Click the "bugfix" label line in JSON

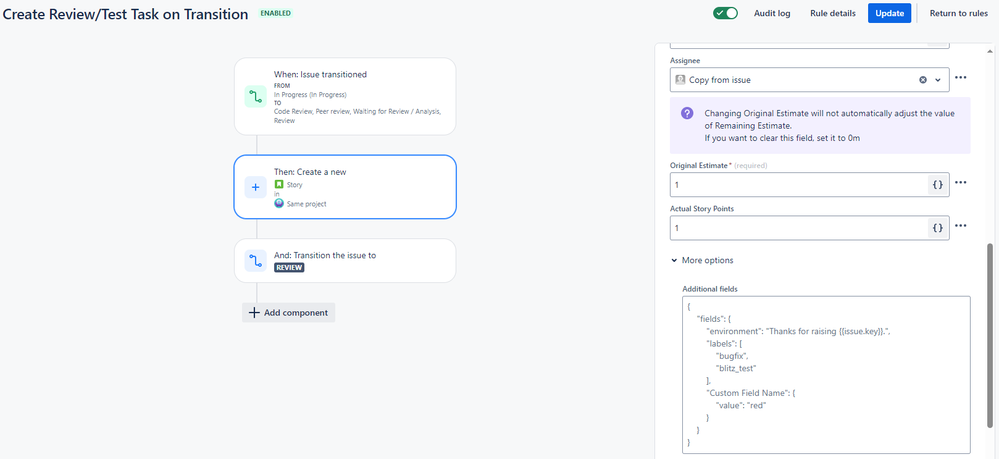732,356
